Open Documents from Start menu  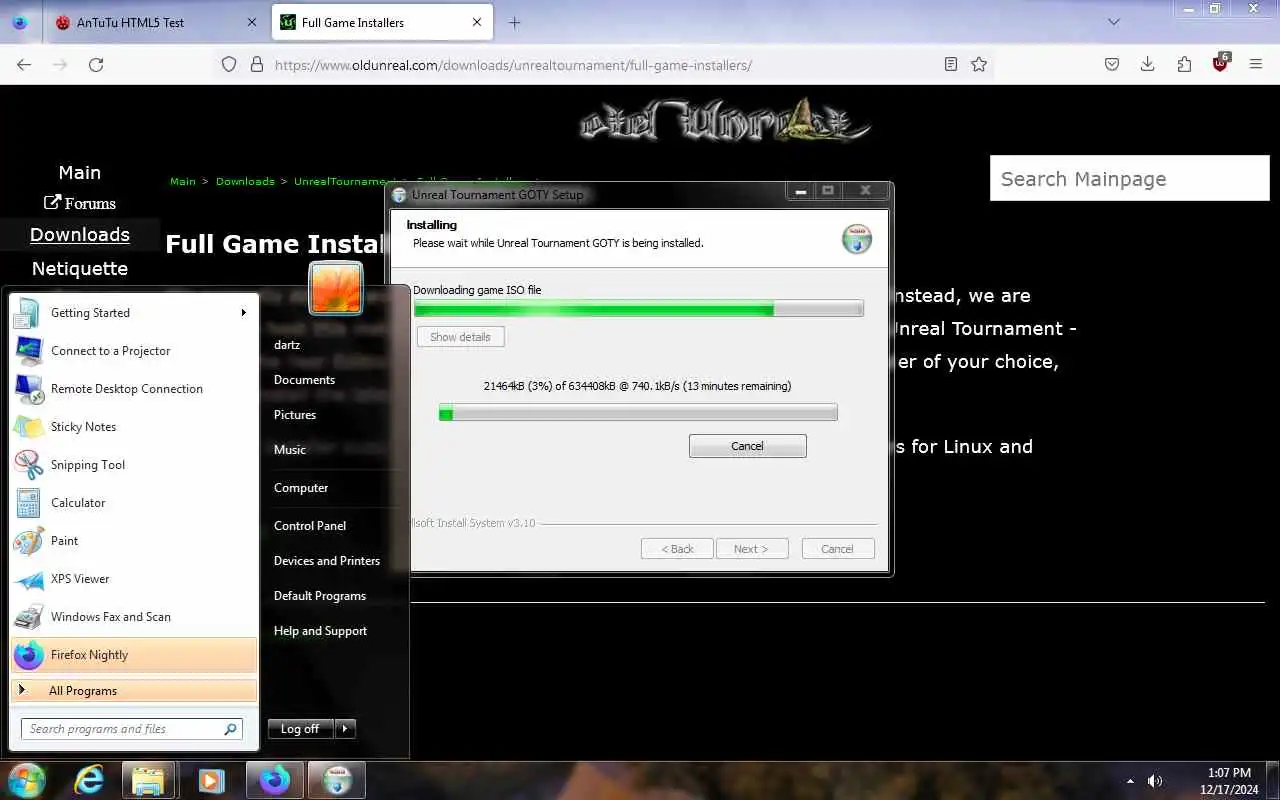tap(304, 380)
